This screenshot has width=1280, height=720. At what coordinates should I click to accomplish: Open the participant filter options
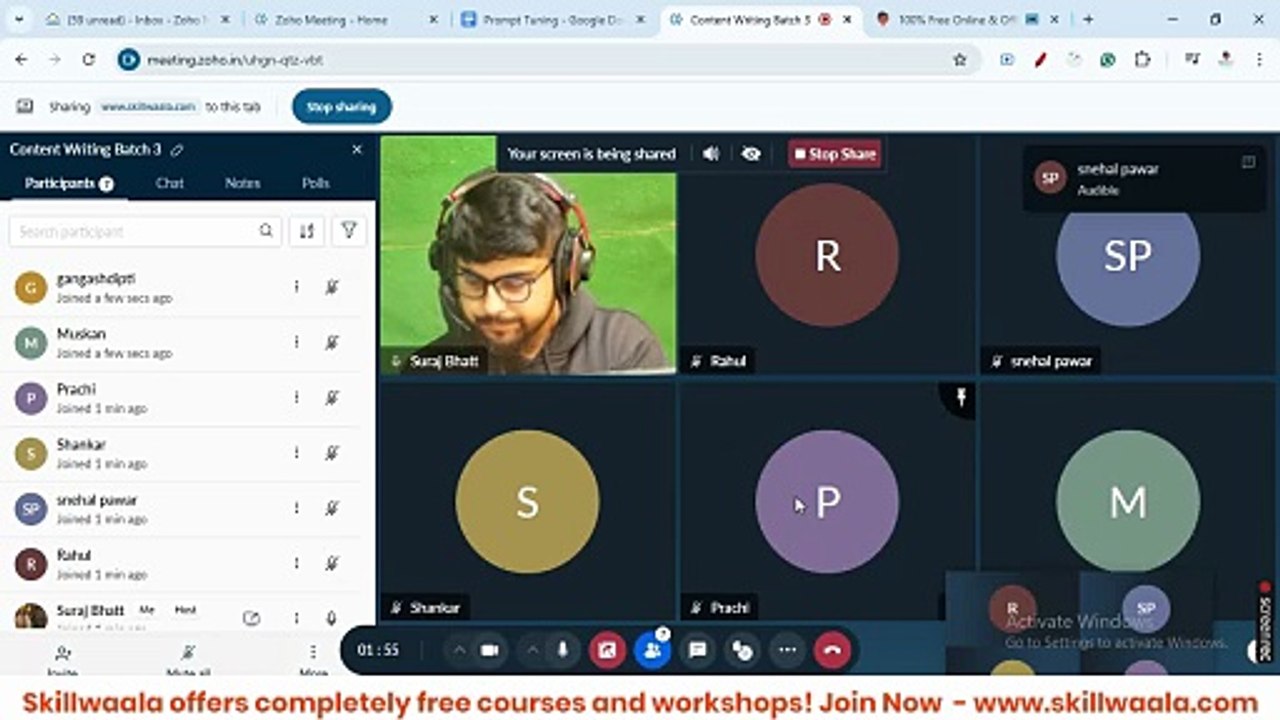coord(349,231)
